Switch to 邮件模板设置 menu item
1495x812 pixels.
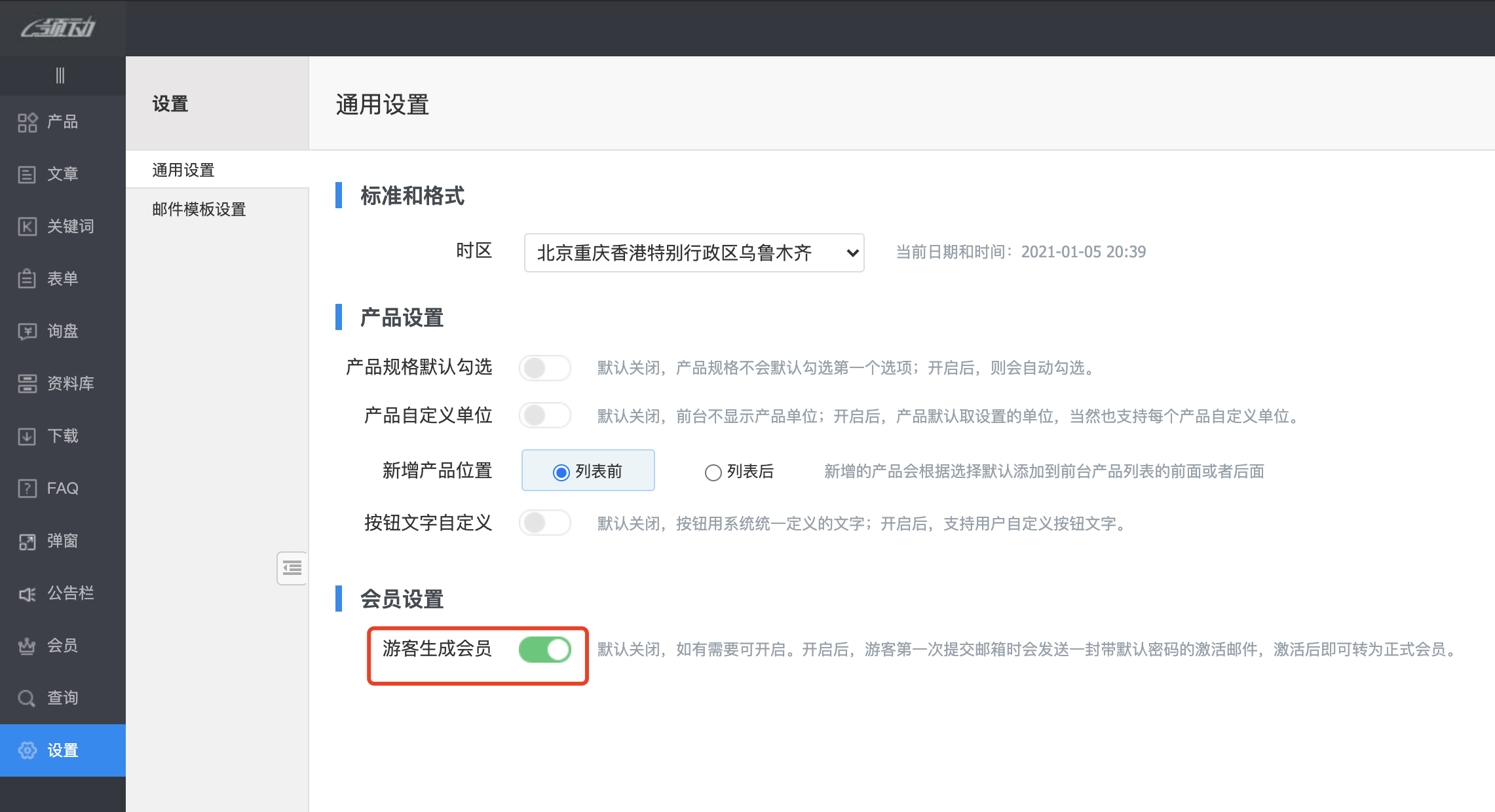pos(199,210)
